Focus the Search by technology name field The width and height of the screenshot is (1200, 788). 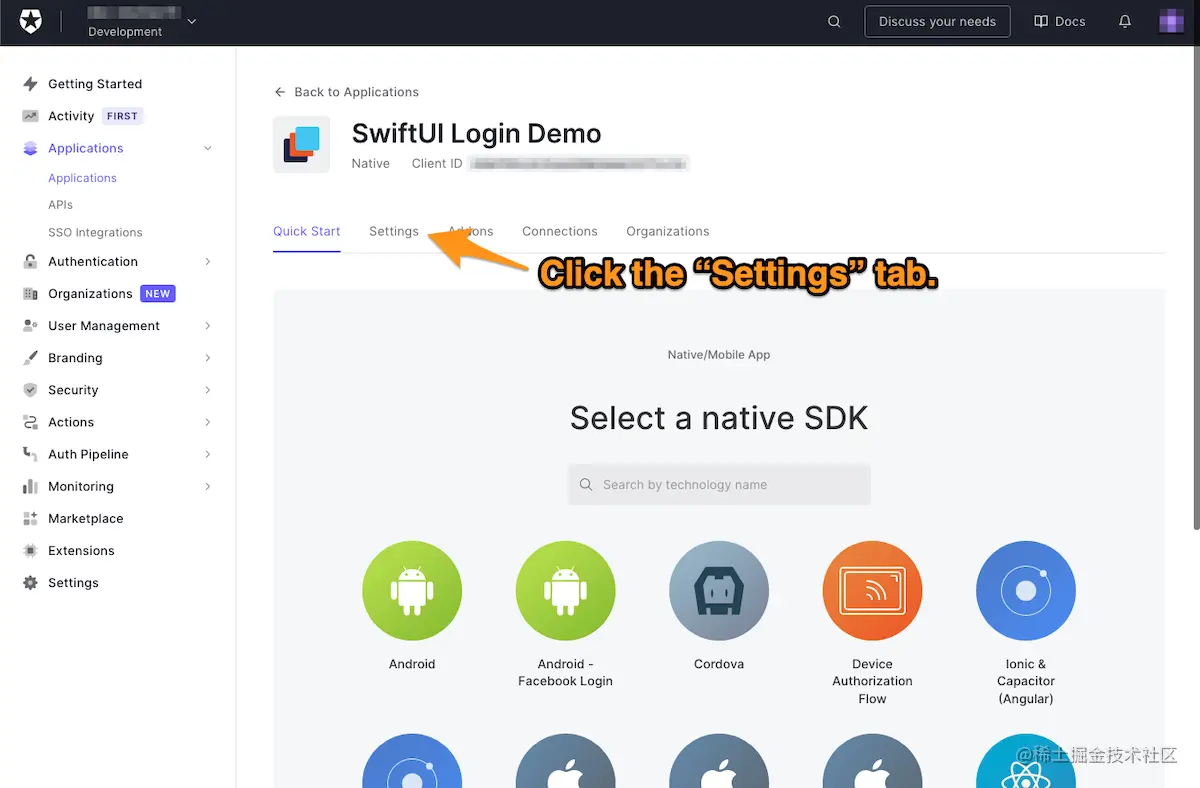(x=720, y=485)
